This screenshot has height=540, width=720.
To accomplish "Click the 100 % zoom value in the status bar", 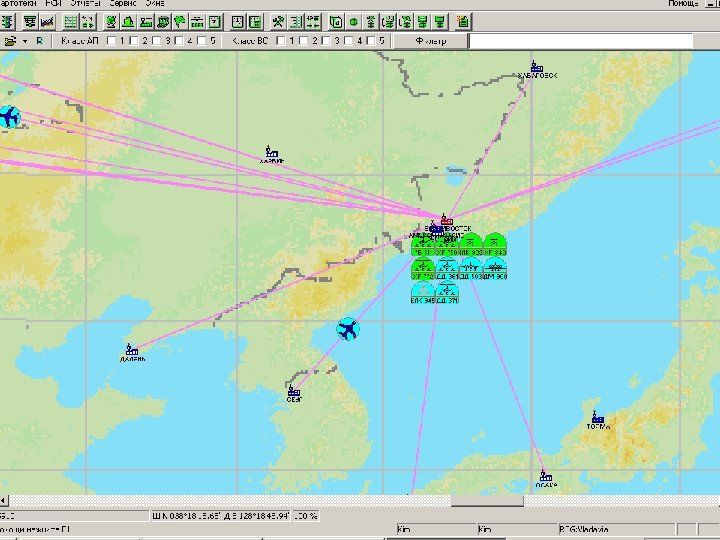I will pyautogui.click(x=305, y=516).
